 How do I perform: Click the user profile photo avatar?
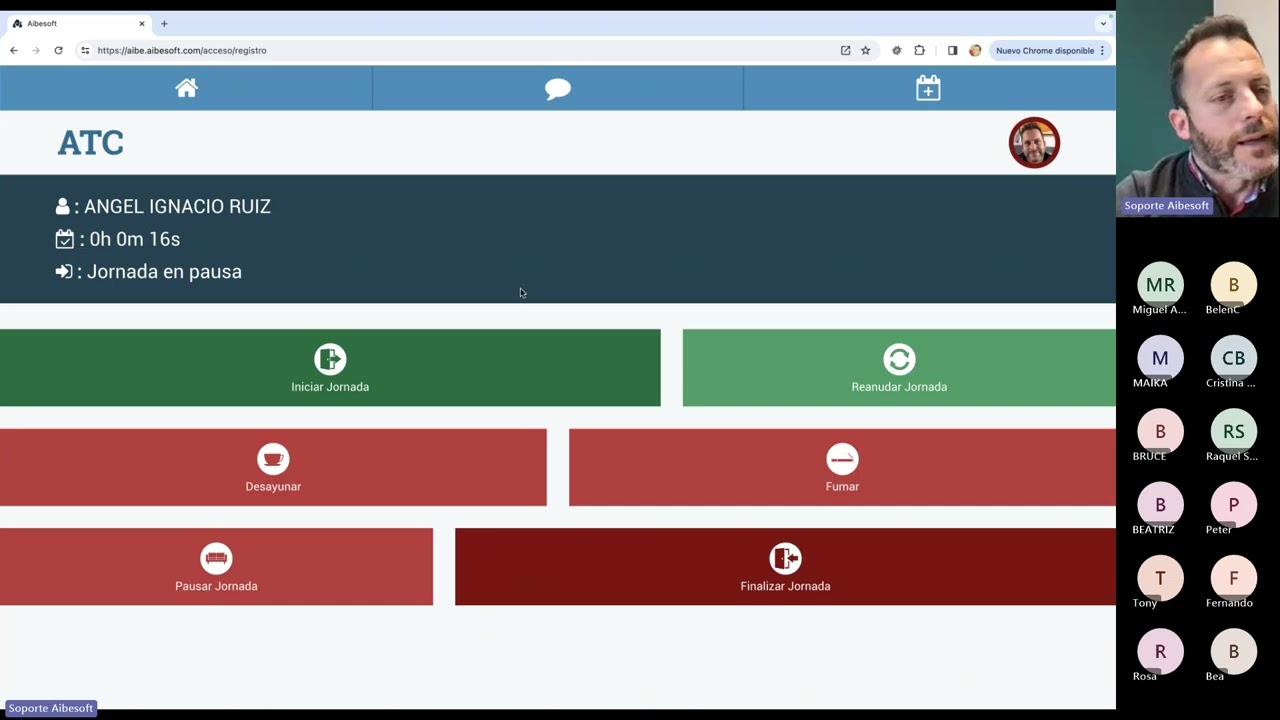click(1034, 143)
